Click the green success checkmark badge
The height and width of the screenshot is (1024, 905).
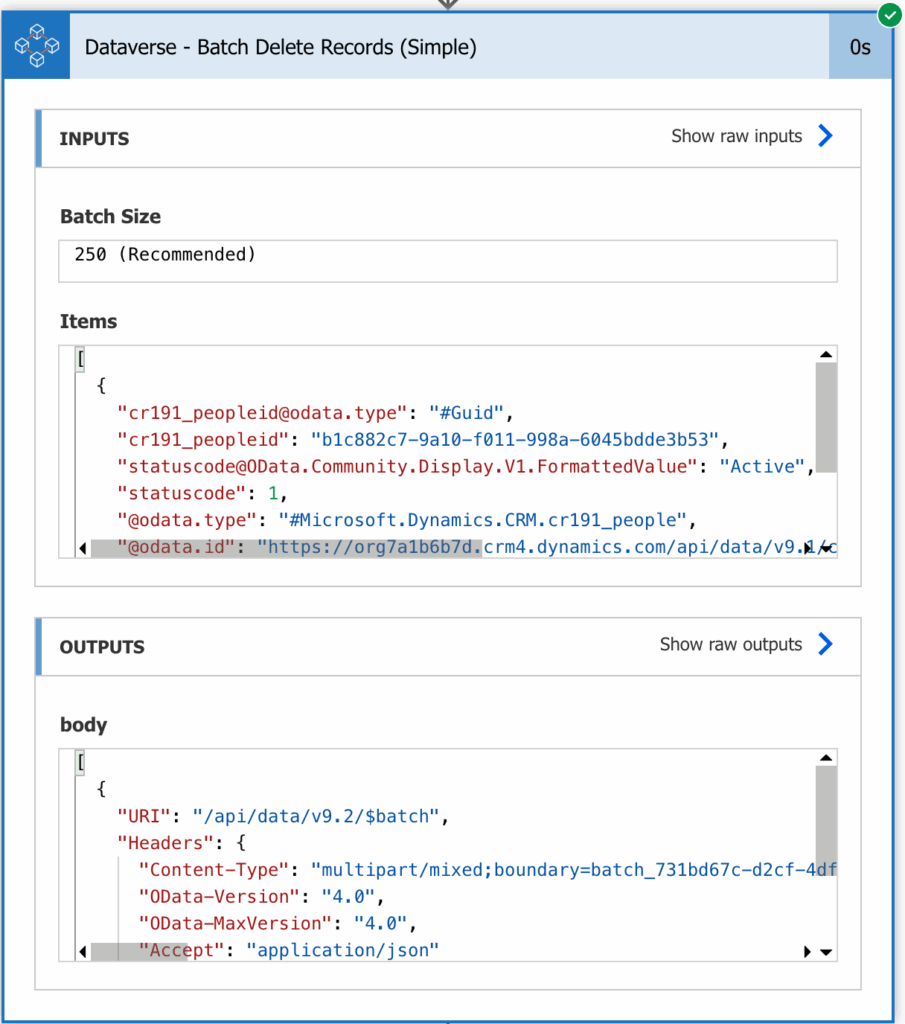click(890, 14)
